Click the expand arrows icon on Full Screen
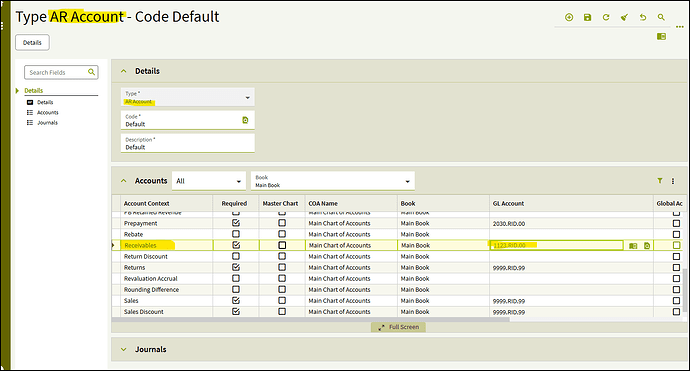This screenshot has height=371, width=690. (x=382, y=327)
